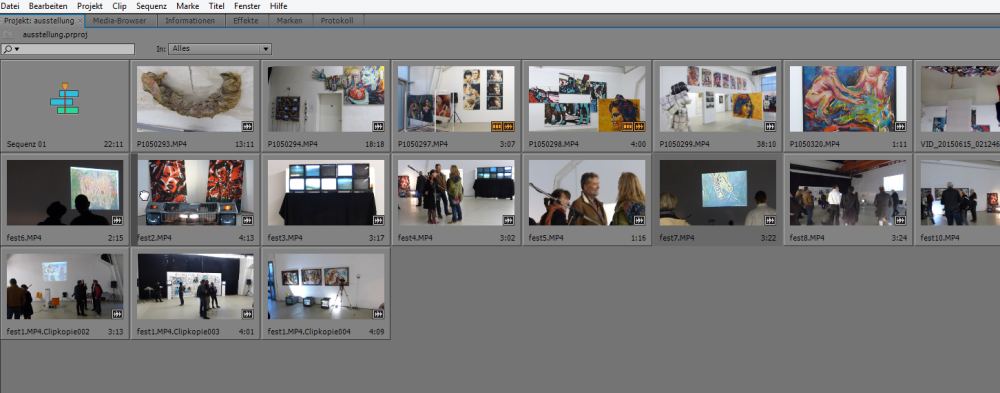Select the P1050320.MP4 painting thumbnail

tap(848, 99)
